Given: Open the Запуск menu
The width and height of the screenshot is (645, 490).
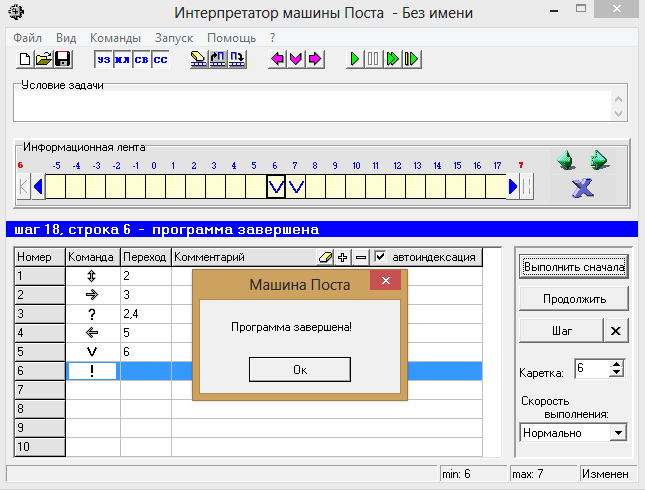Looking at the screenshot, I should pyautogui.click(x=174, y=38).
